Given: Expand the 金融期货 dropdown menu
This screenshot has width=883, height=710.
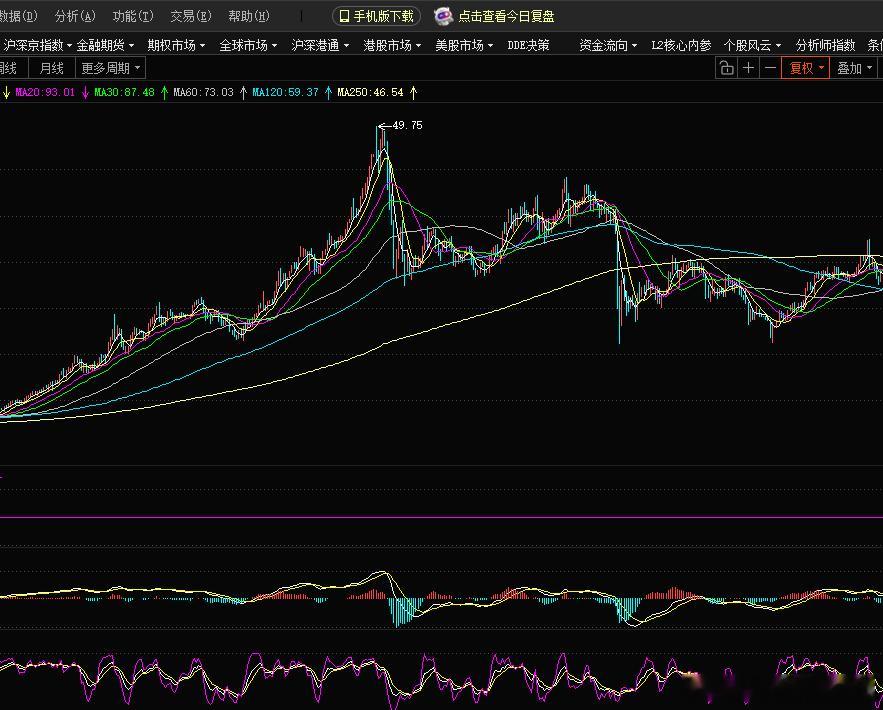Looking at the screenshot, I should click(105, 45).
